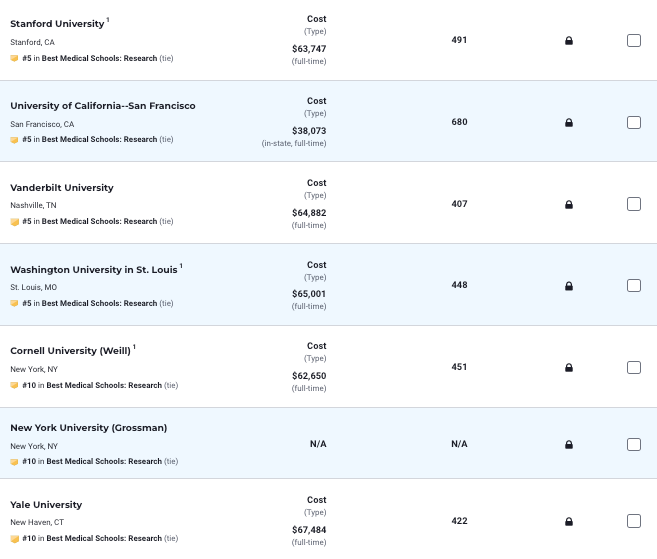Enable the Cornell University (Weill) checkbox
The width and height of the screenshot is (657, 559).
(x=634, y=368)
